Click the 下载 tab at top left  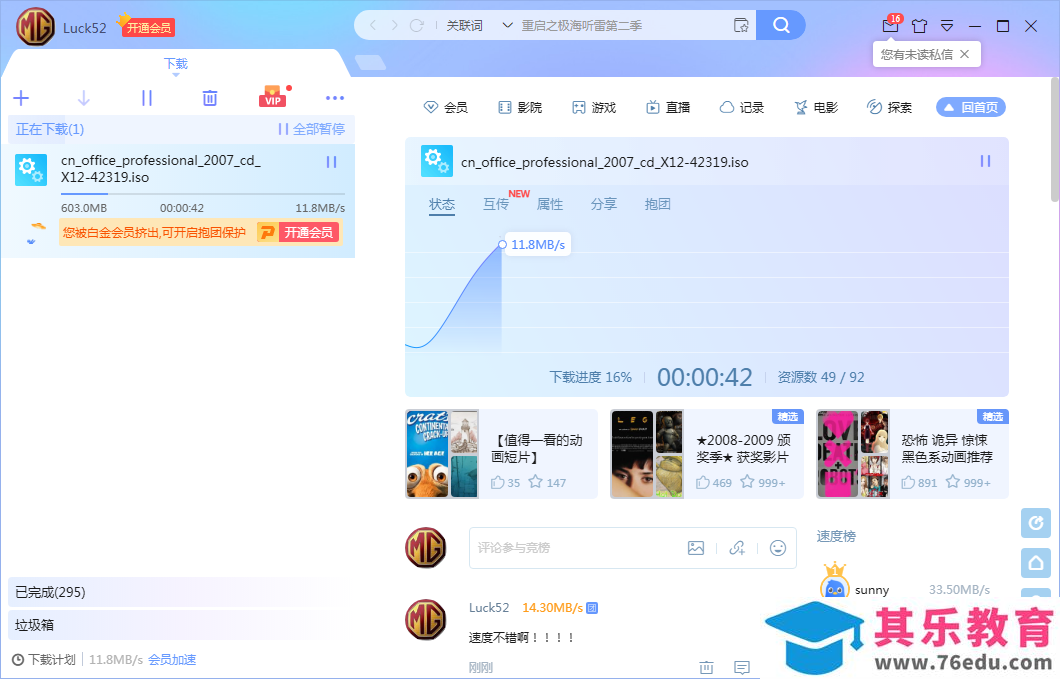tap(176, 64)
